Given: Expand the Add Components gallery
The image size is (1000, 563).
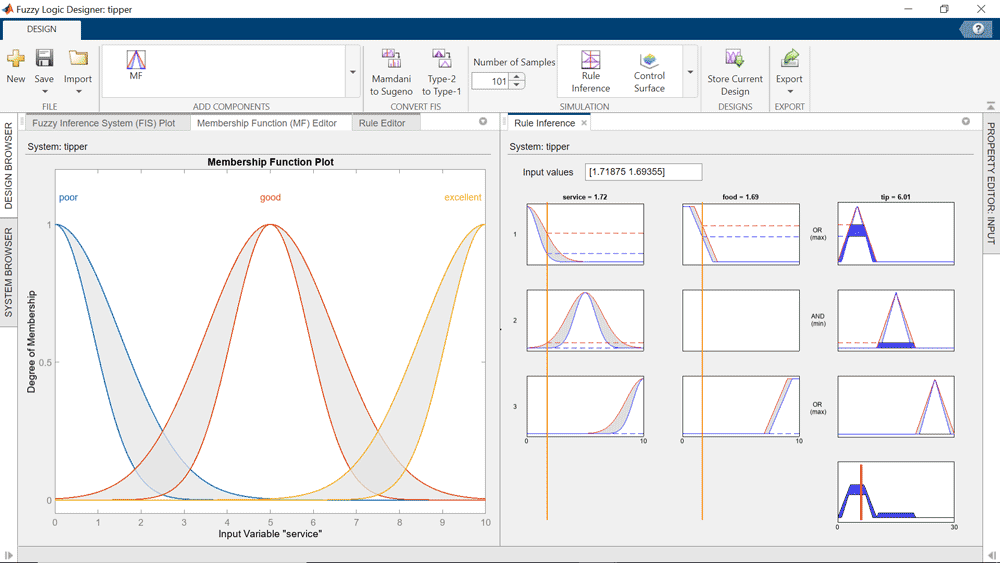Looking at the screenshot, I should 353,72.
